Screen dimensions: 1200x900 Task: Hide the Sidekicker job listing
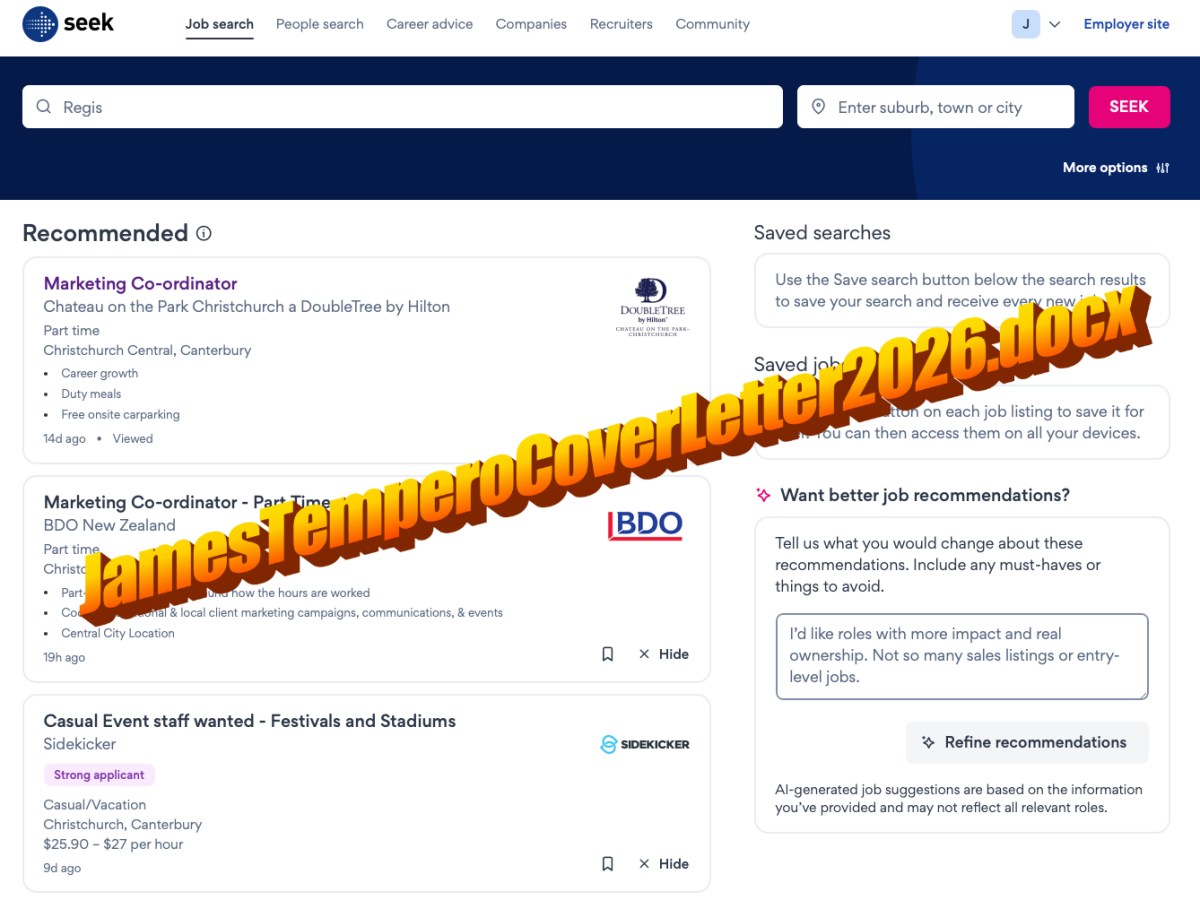point(664,864)
